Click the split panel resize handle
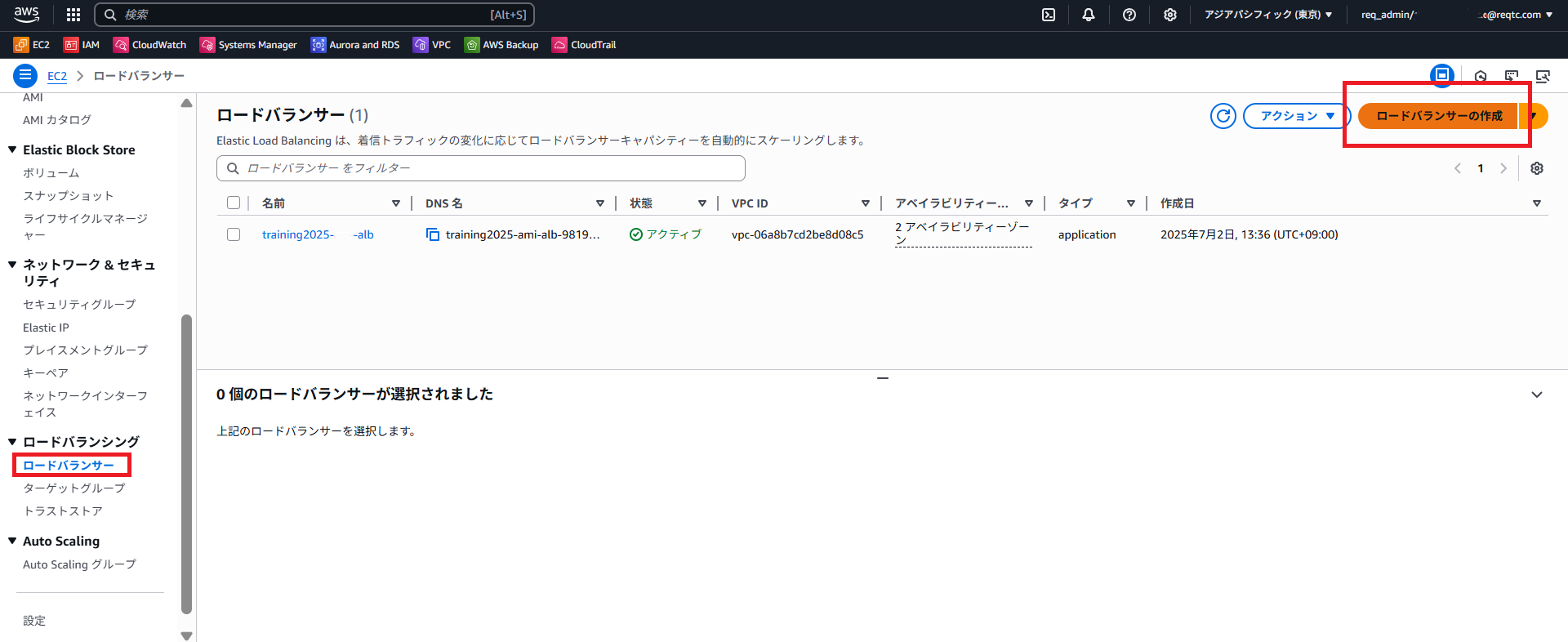This screenshot has height=642, width=1568. [x=883, y=378]
